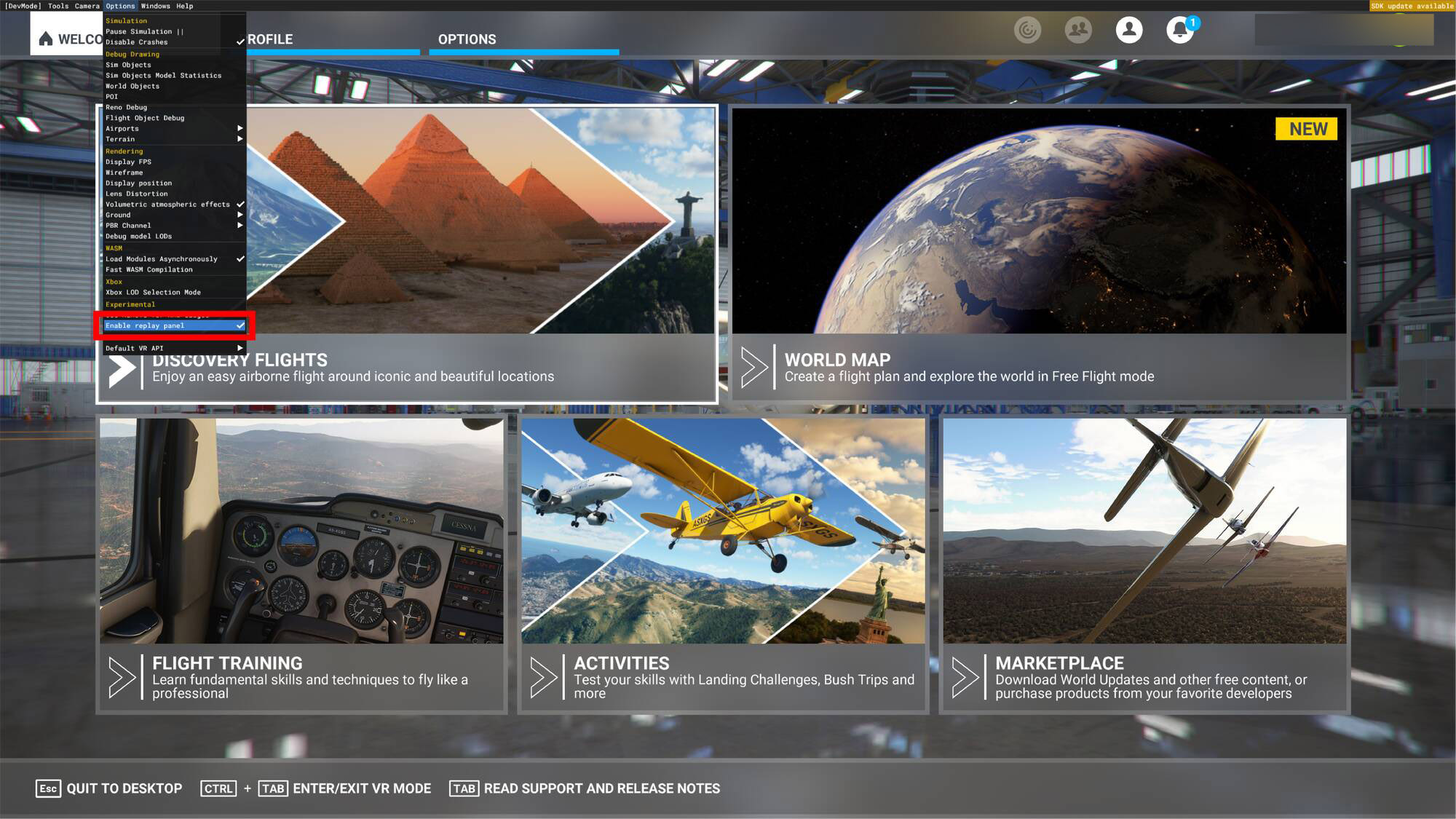Switch to the OPTIONS tab
This screenshot has height=819, width=1456.
[x=467, y=39]
